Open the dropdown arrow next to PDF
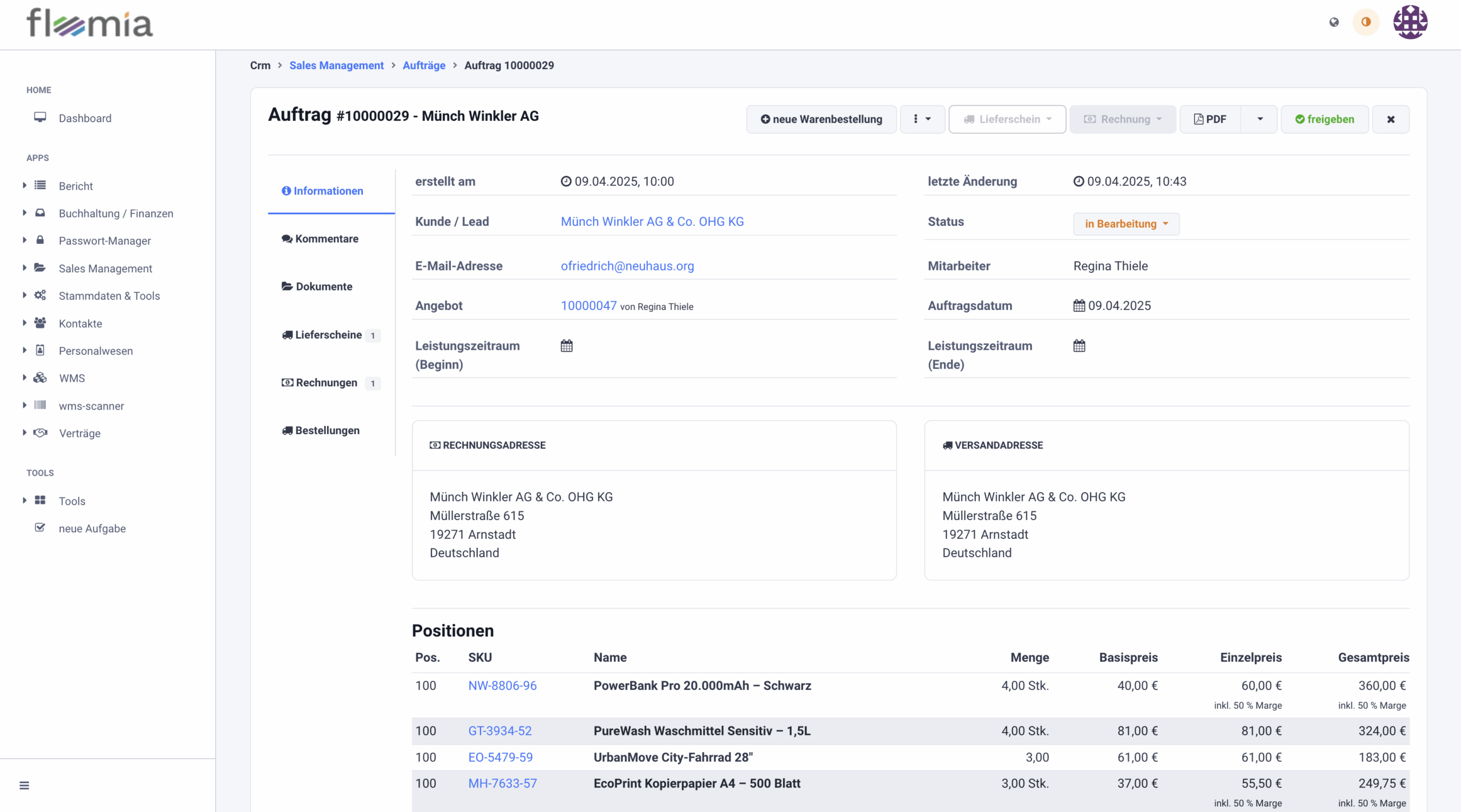The width and height of the screenshot is (1461, 812). pyautogui.click(x=1260, y=119)
